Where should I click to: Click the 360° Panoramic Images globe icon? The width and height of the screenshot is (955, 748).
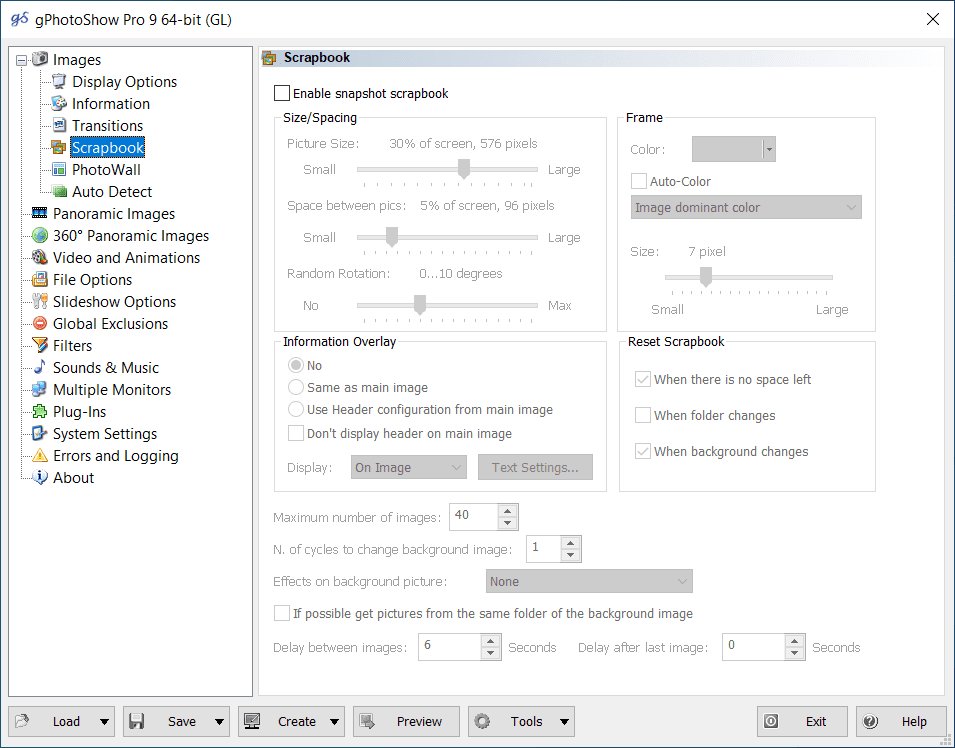(40, 235)
